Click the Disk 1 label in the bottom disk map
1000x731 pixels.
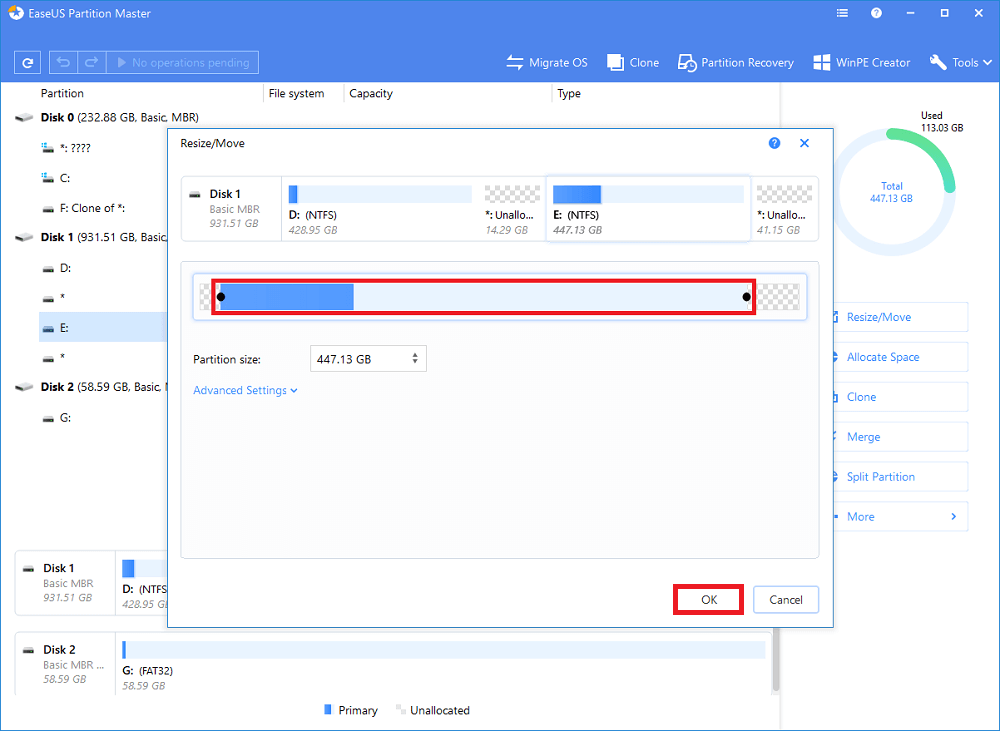(x=59, y=568)
